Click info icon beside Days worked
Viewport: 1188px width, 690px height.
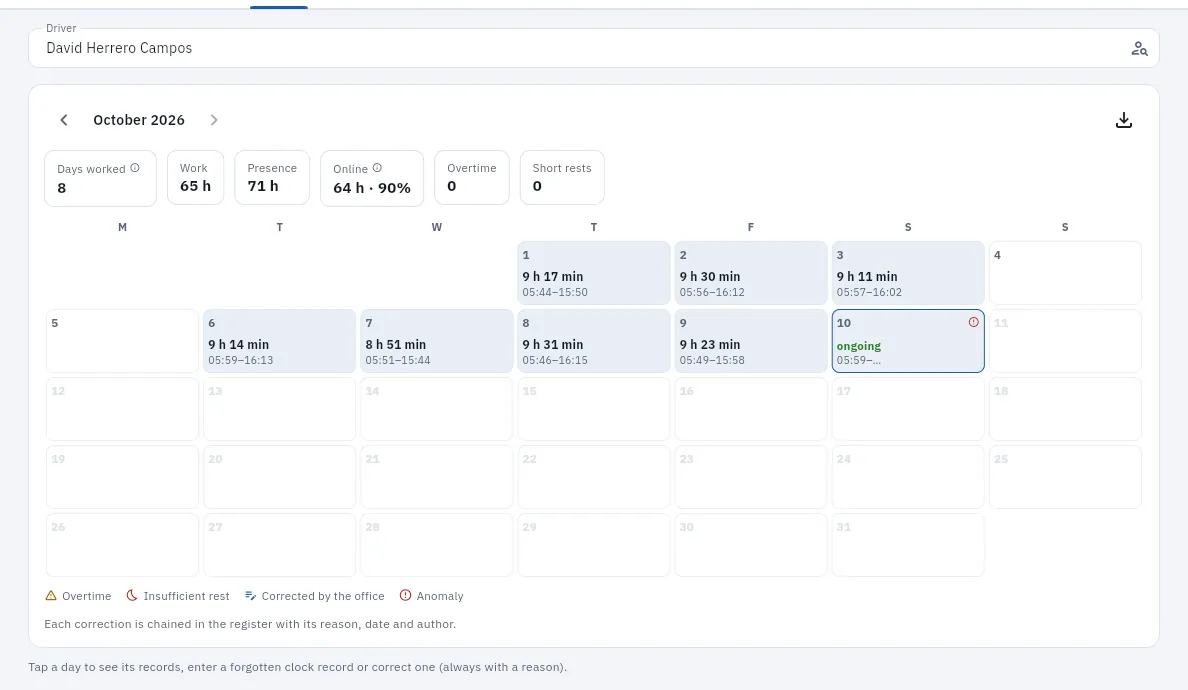(135, 168)
